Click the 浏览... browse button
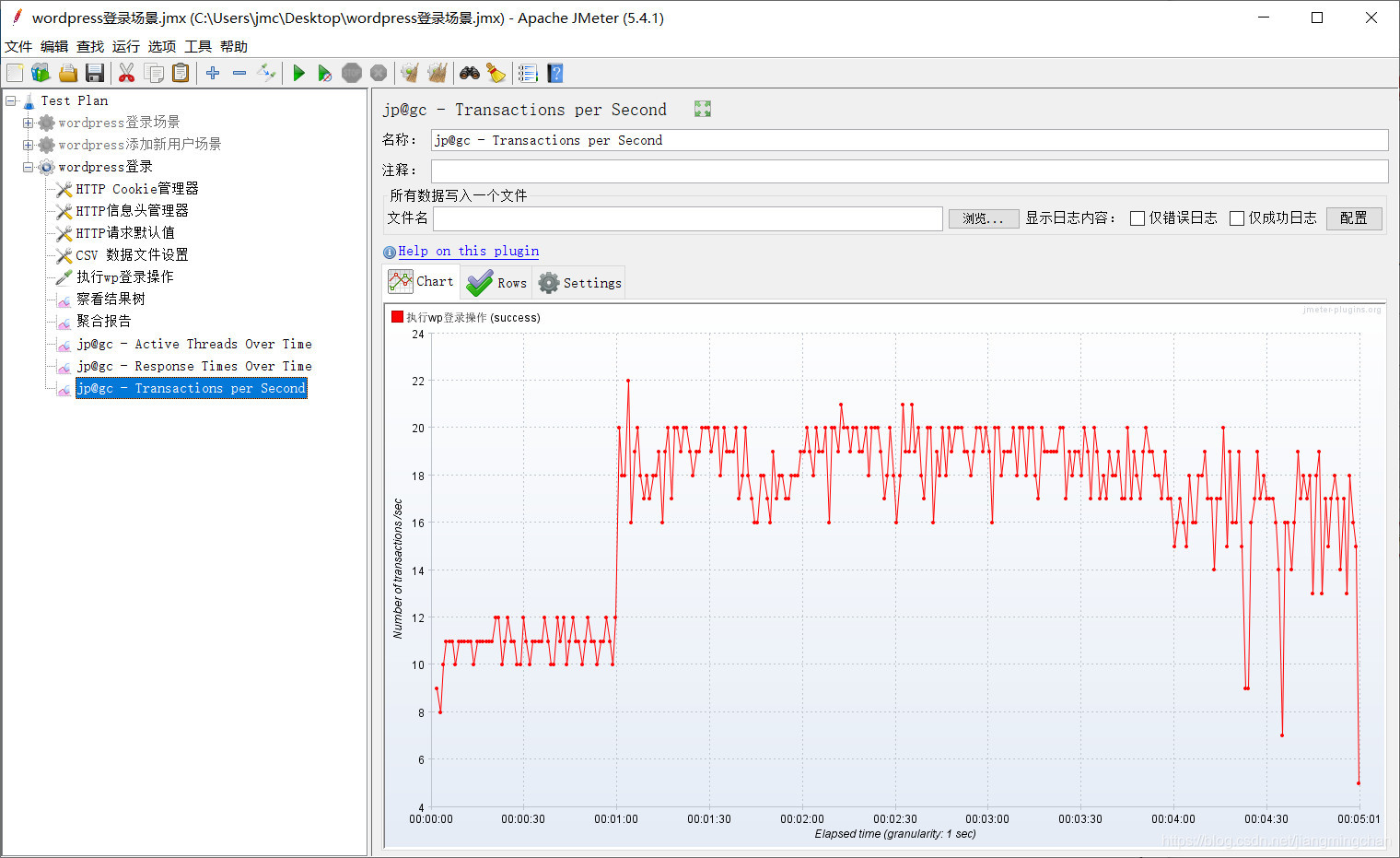This screenshot has width=1400, height=858. tap(984, 218)
